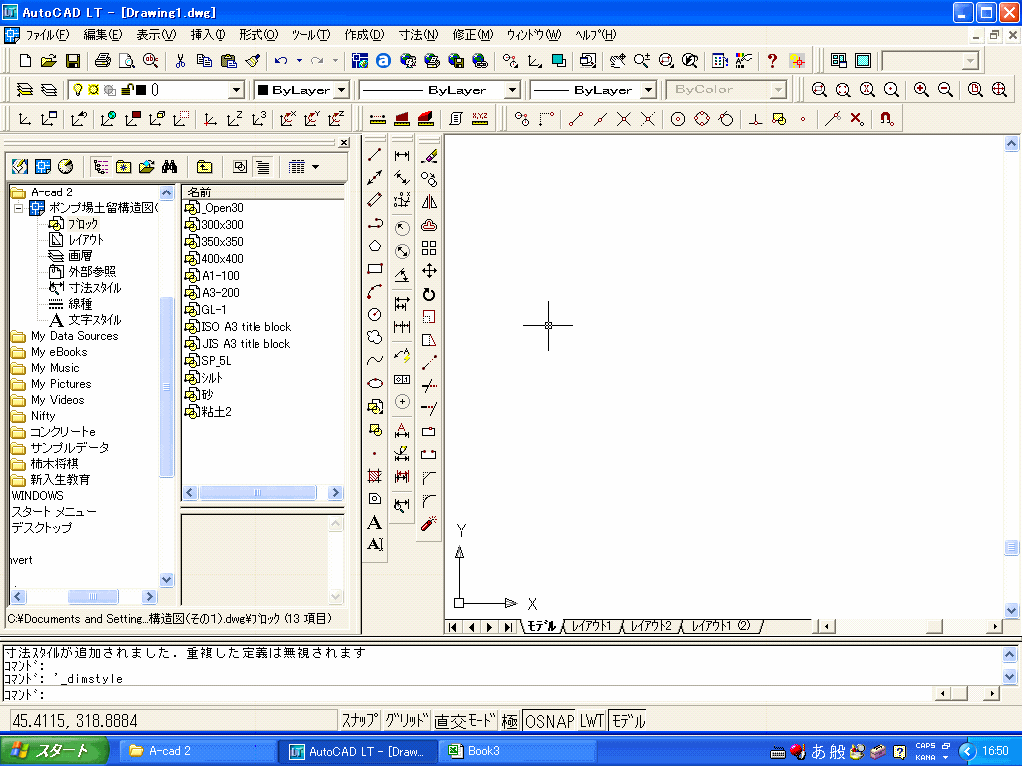Snap to Center object snap icon

(x=678, y=119)
